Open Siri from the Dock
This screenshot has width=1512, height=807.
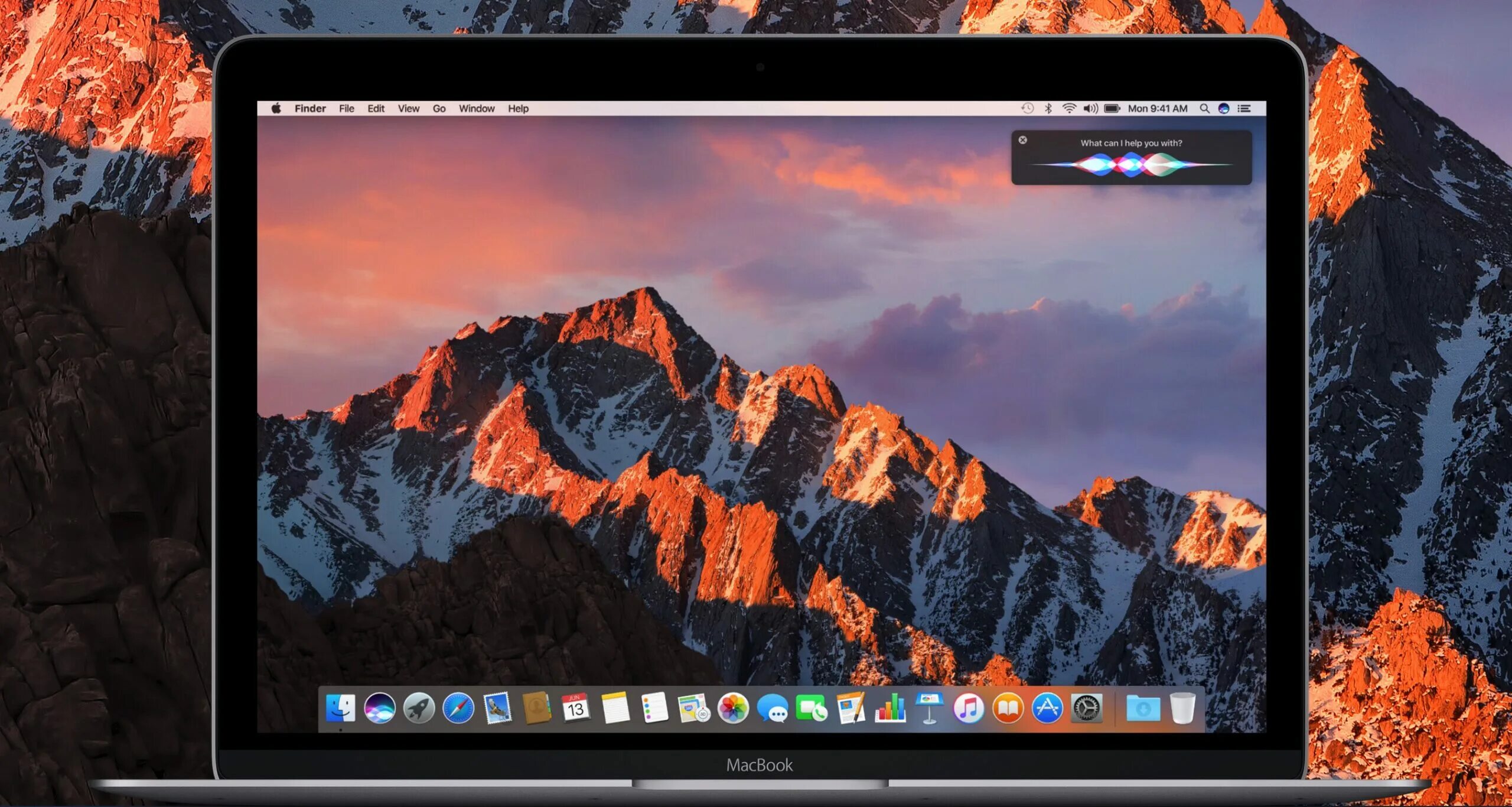pos(379,708)
